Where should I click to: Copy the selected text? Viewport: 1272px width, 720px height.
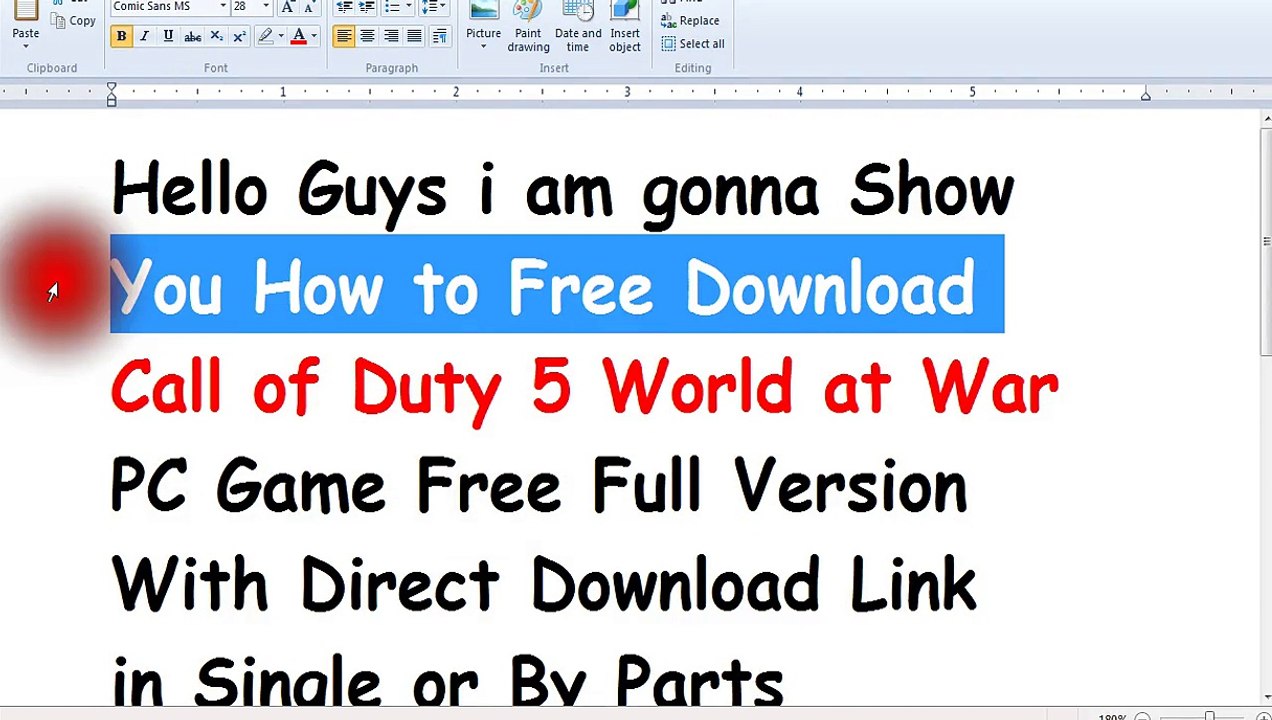[73, 21]
